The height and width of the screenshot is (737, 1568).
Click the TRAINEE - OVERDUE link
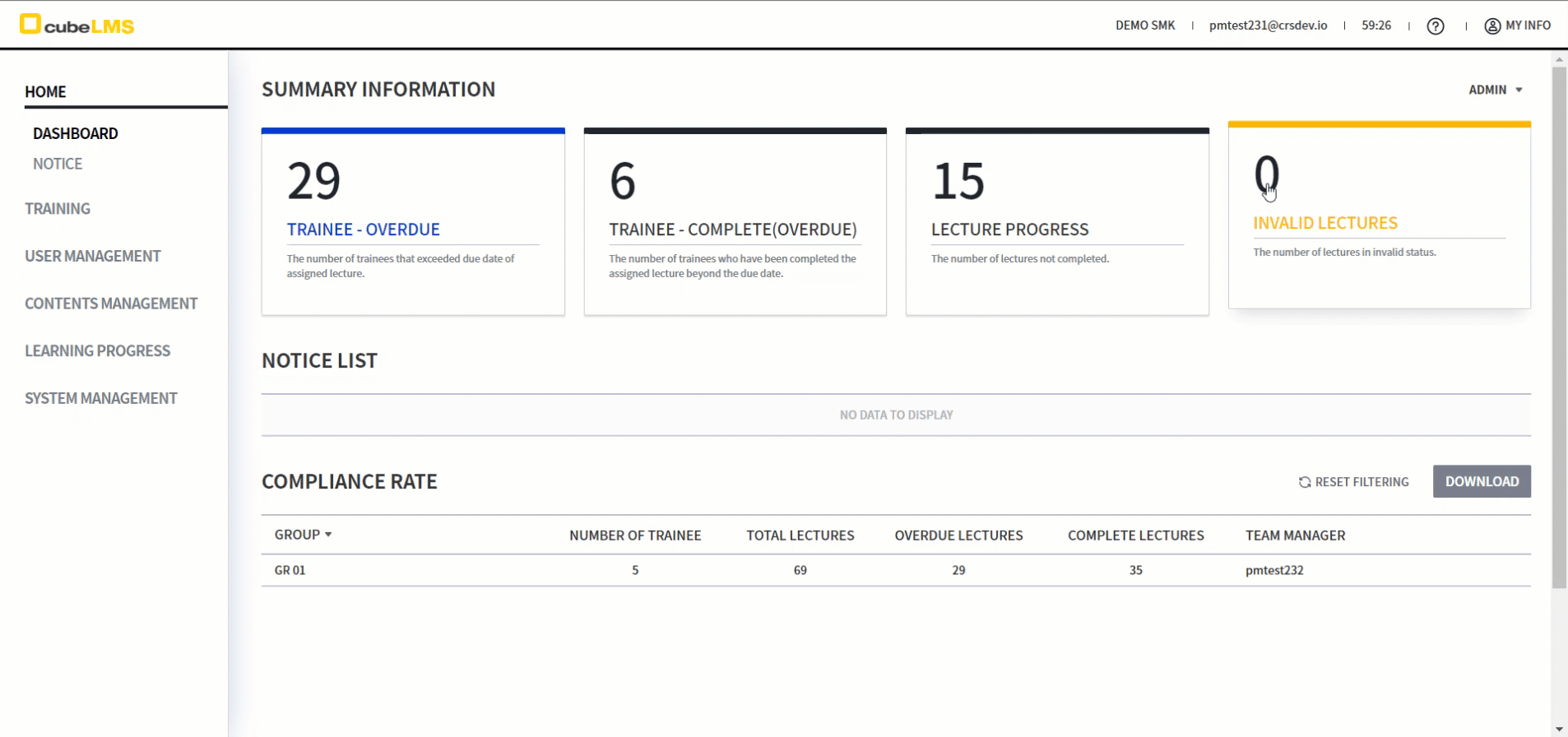pos(363,229)
